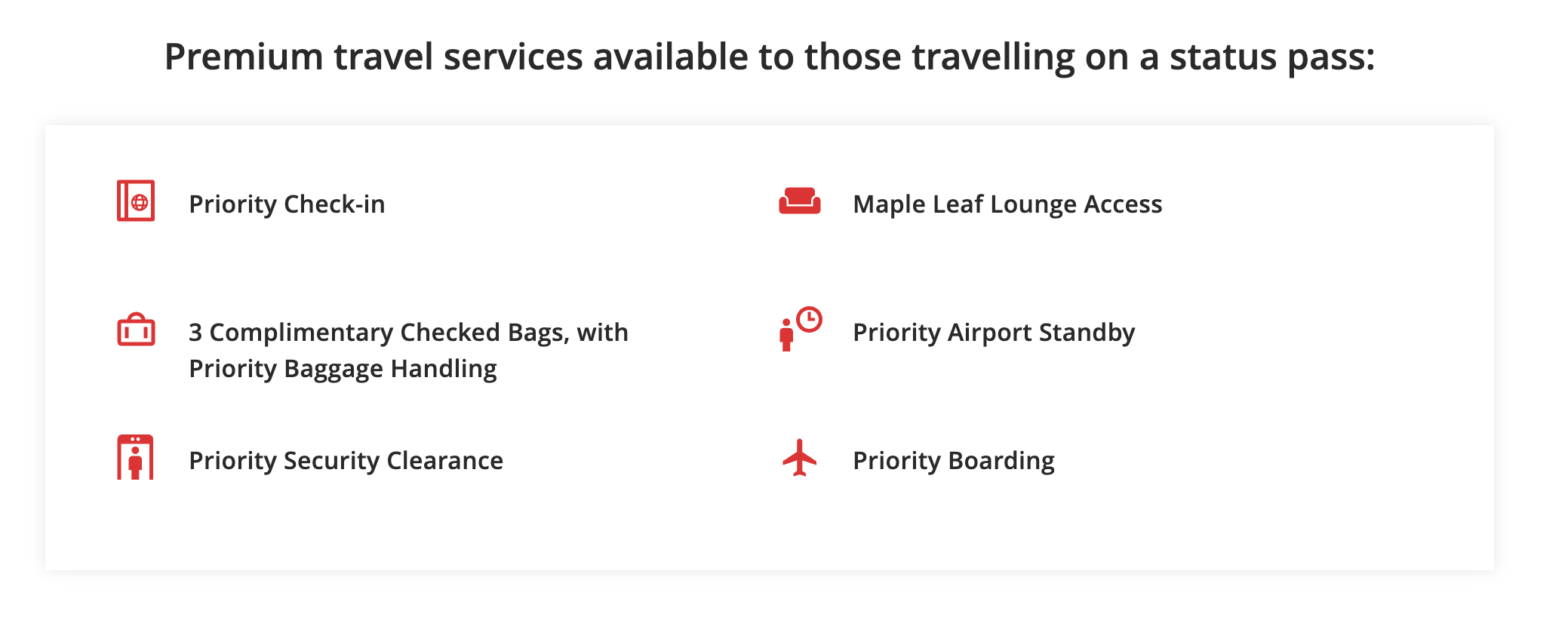Click the Priority Airport Standby icon

click(800, 329)
